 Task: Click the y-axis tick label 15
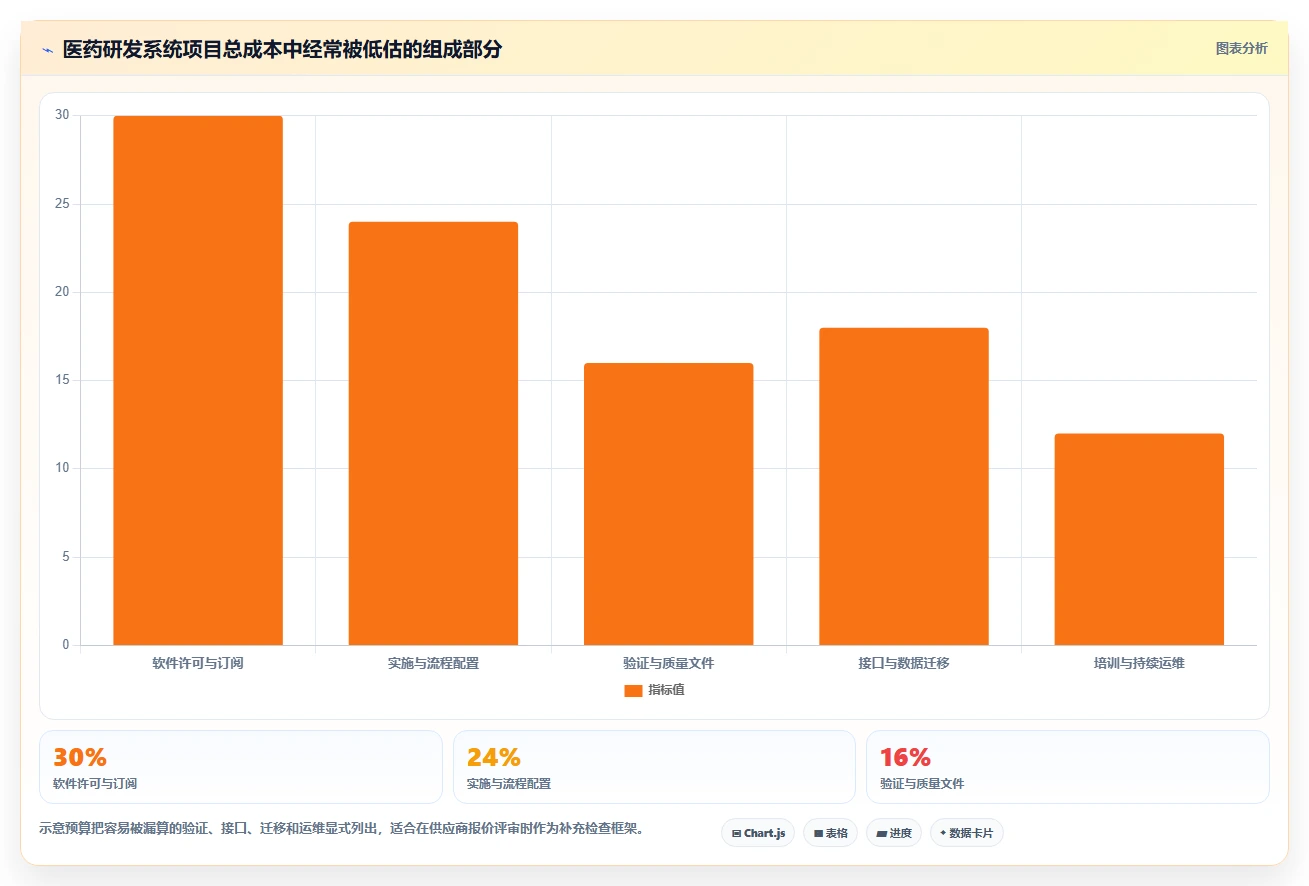(63, 380)
